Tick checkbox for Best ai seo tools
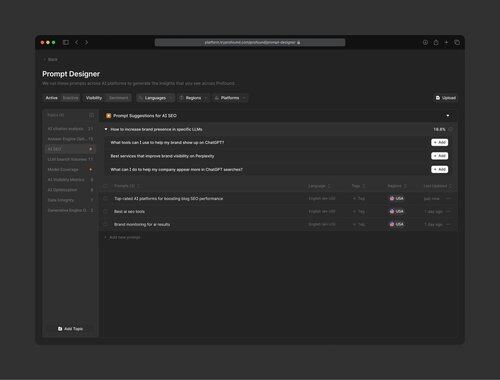This screenshot has height=380, width=500. point(106,211)
